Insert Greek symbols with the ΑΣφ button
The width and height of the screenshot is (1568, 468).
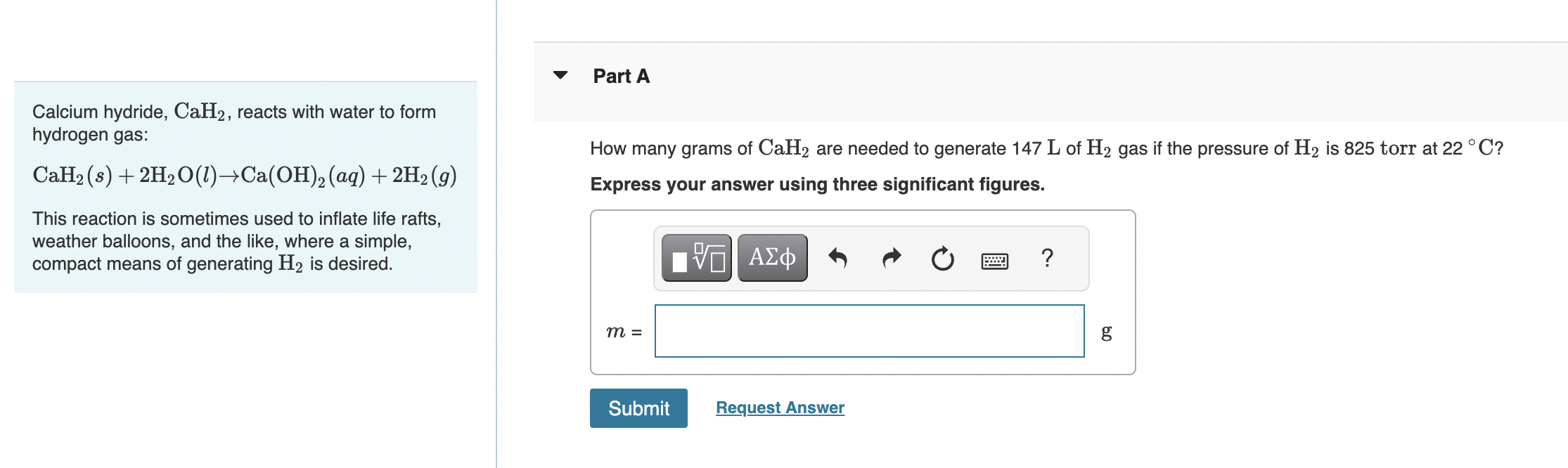coord(771,258)
